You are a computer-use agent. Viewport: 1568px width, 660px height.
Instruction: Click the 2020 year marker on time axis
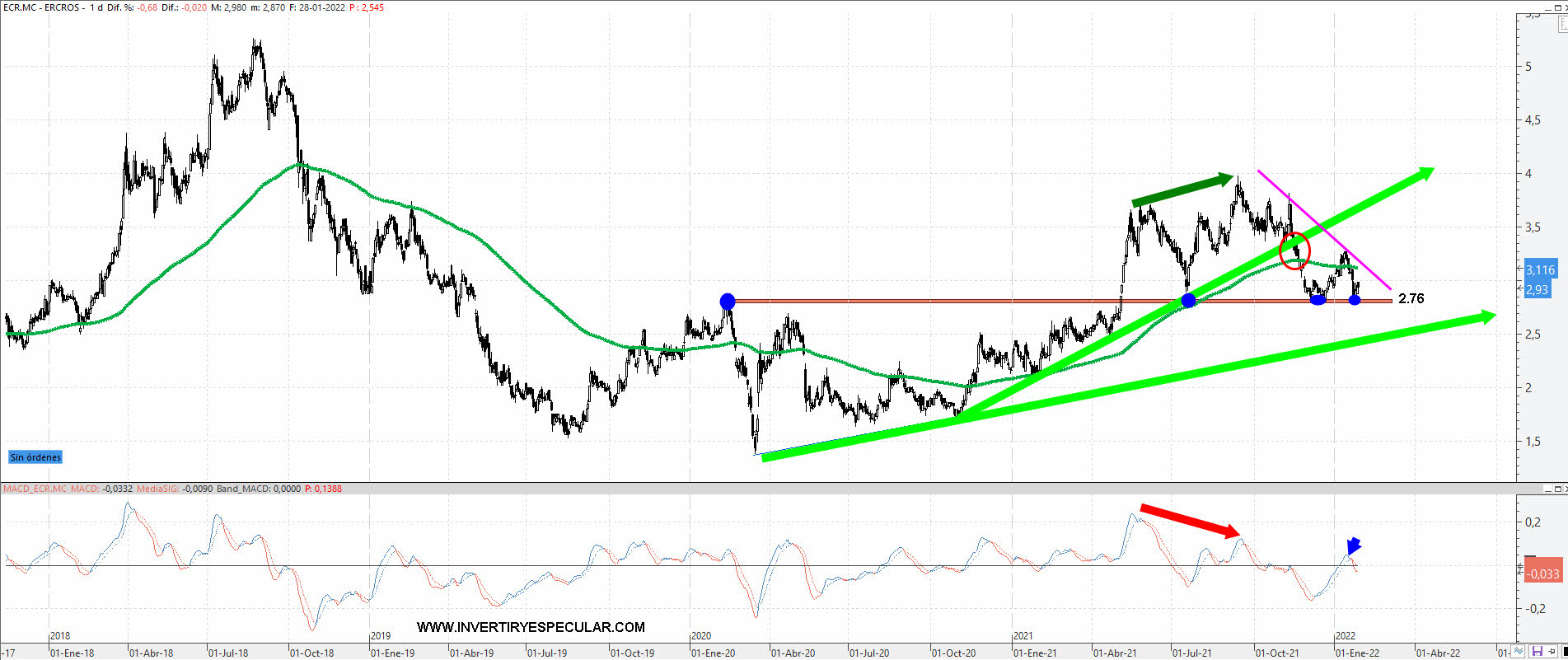[701, 636]
